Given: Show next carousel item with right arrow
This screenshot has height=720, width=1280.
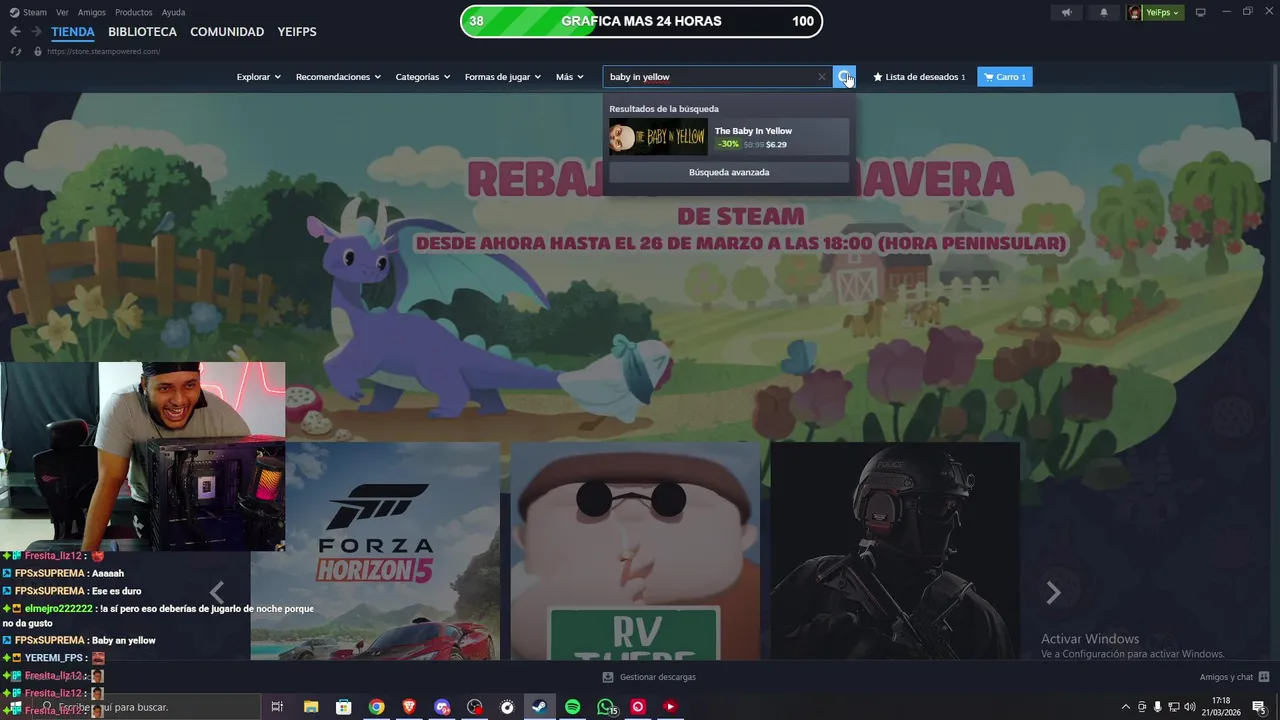Looking at the screenshot, I should tap(1053, 593).
